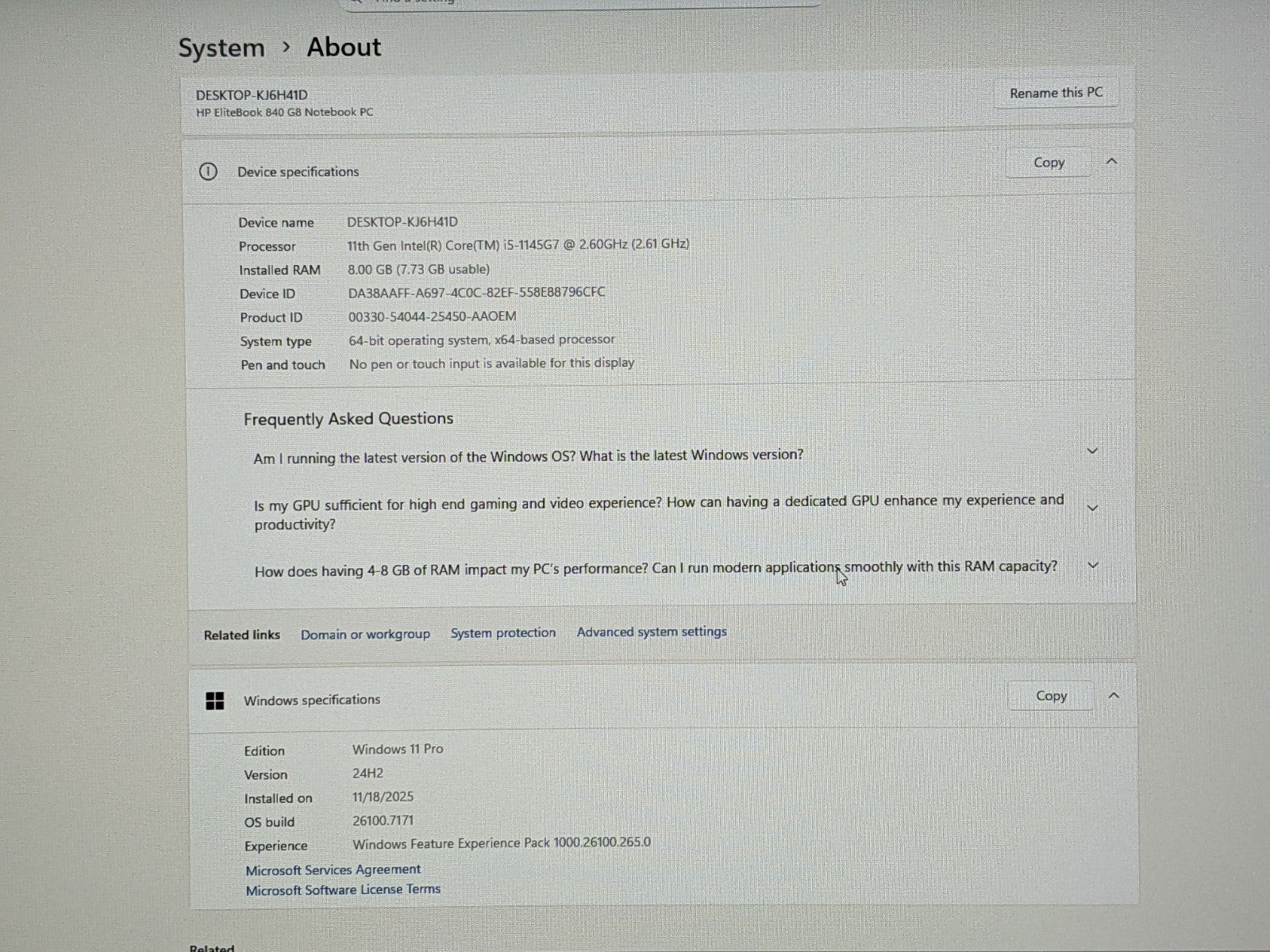The height and width of the screenshot is (952, 1270).
Task: Open Microsoft Software License Terms
Action: [343, 890]
